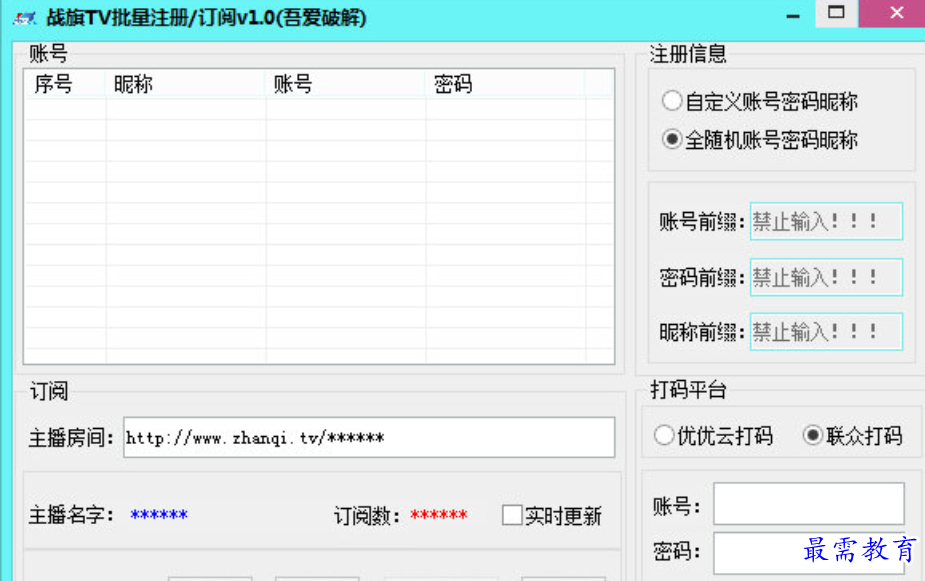The width and height of the screenshot is (925, 581).
Task: Click the 打码平台 账号 input field
Action: click(x=809, y=504)
